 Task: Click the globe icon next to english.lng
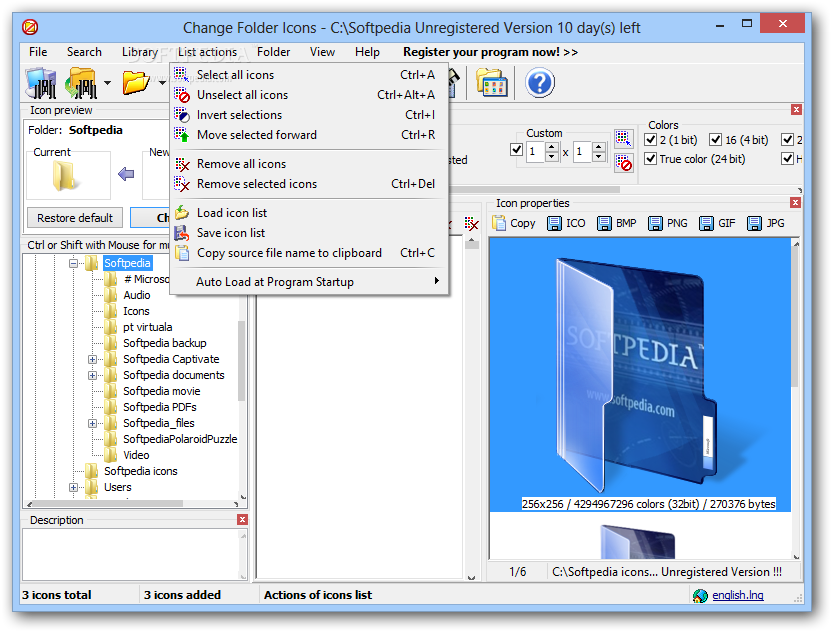click(700, 596)
